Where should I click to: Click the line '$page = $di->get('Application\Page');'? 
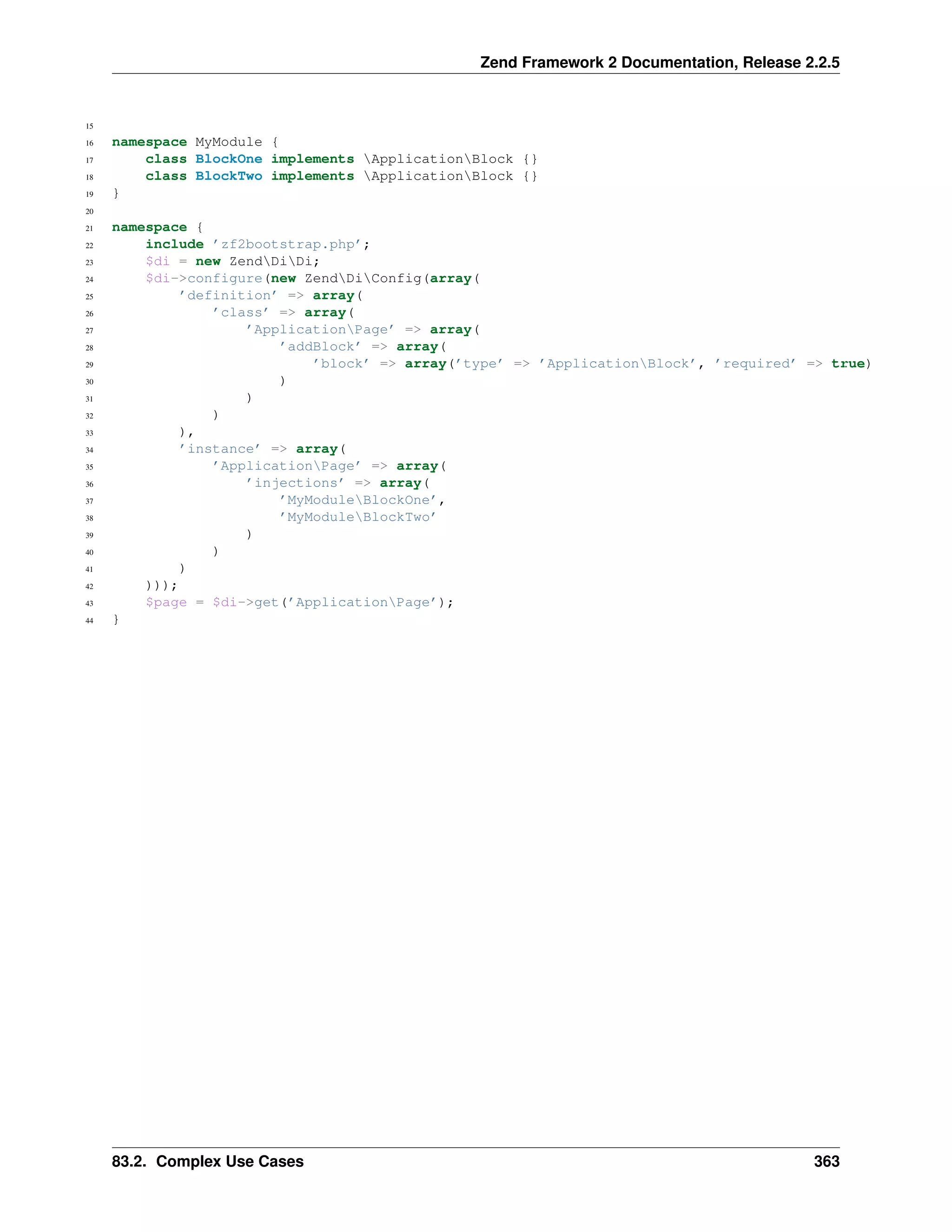pos(299,603)
